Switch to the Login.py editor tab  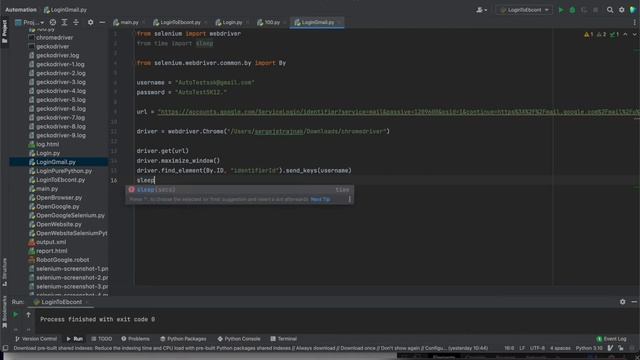click(x=232, y=22)
